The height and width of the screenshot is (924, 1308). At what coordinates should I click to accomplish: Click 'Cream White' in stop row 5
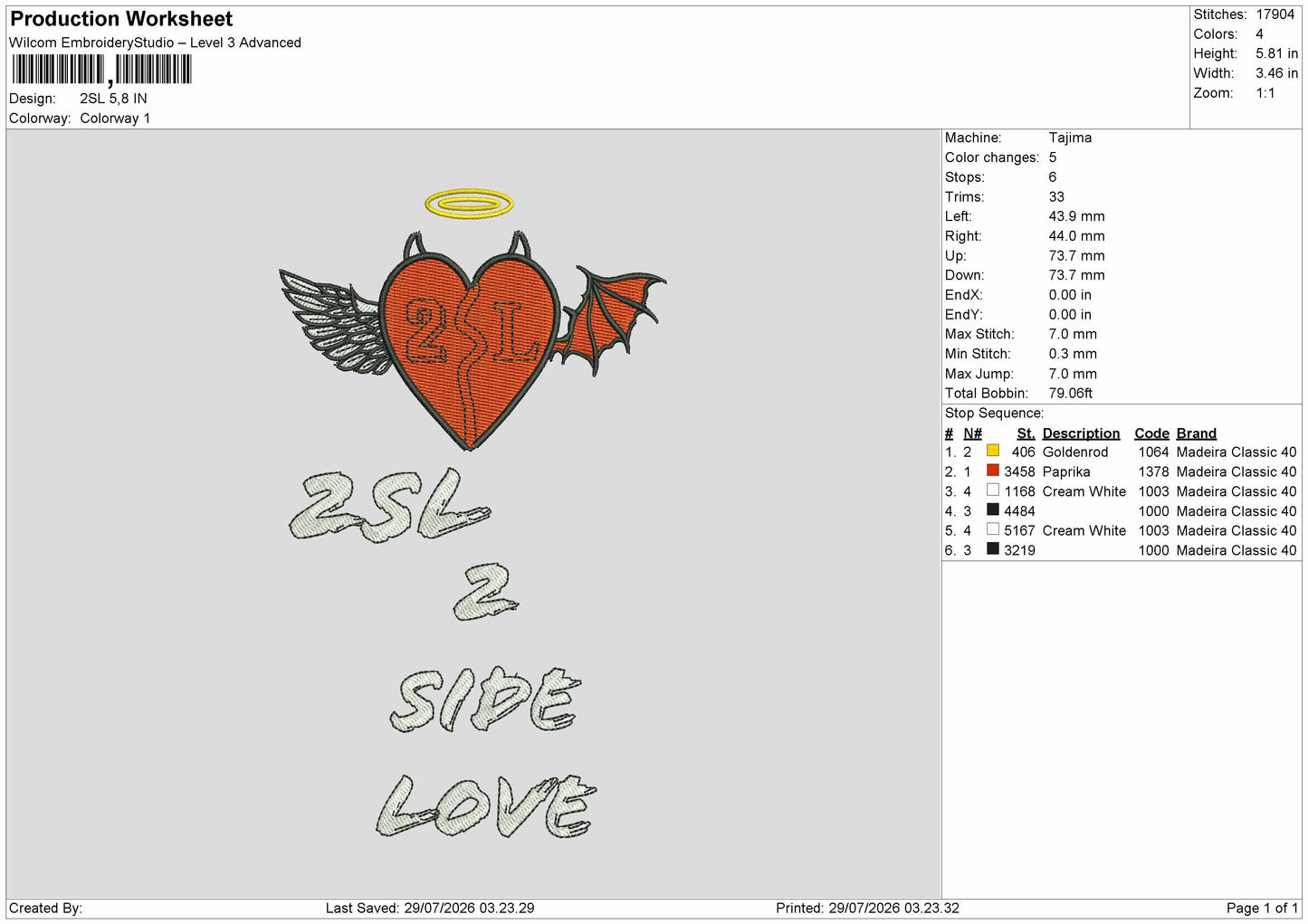1084,531
